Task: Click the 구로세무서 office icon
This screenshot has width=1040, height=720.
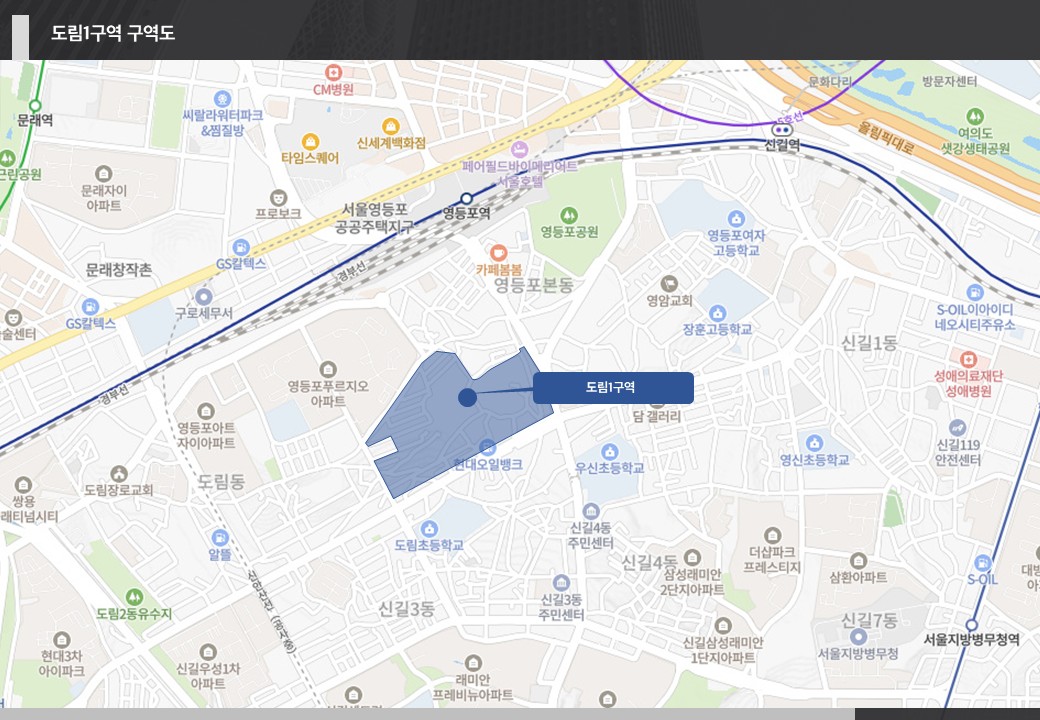Action: tap(204, 296)
